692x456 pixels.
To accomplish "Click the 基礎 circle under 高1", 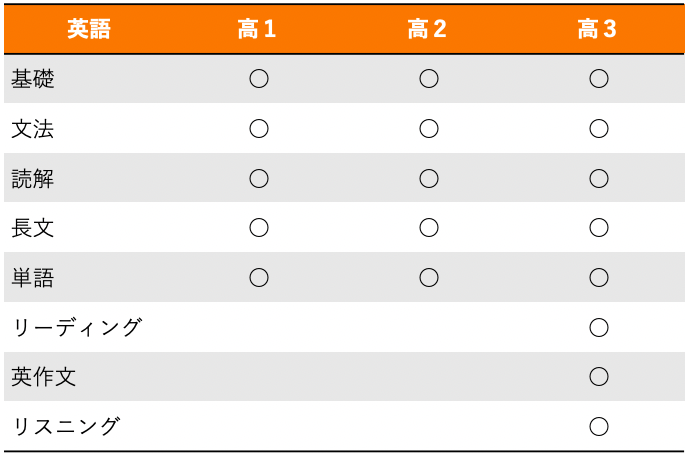I will [x=259, y=79].
